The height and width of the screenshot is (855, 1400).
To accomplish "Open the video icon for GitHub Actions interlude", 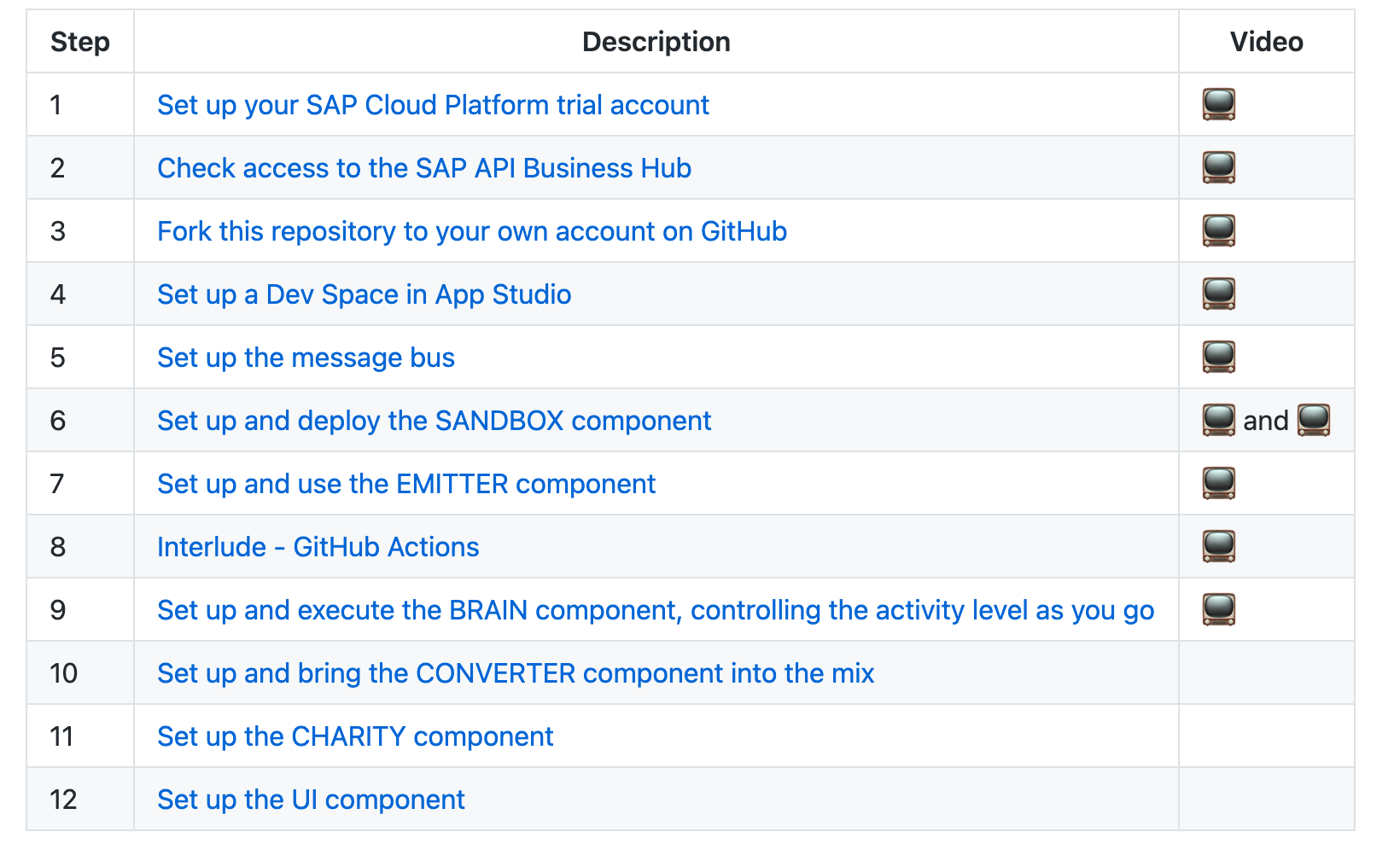I will pyautogui.click(x=1218, y=546).
